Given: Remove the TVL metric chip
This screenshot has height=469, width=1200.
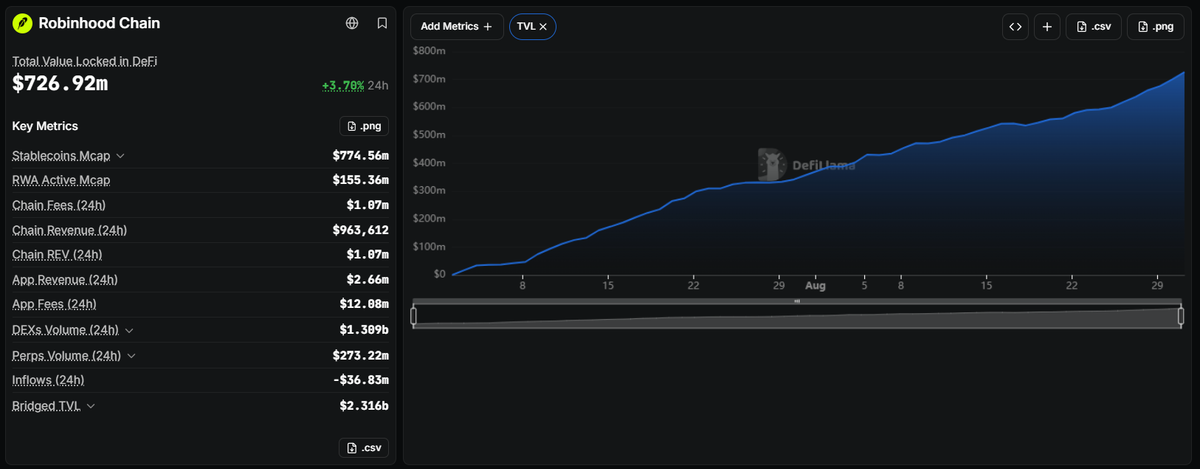Looking at the screenshot, I should coord(543,27).
